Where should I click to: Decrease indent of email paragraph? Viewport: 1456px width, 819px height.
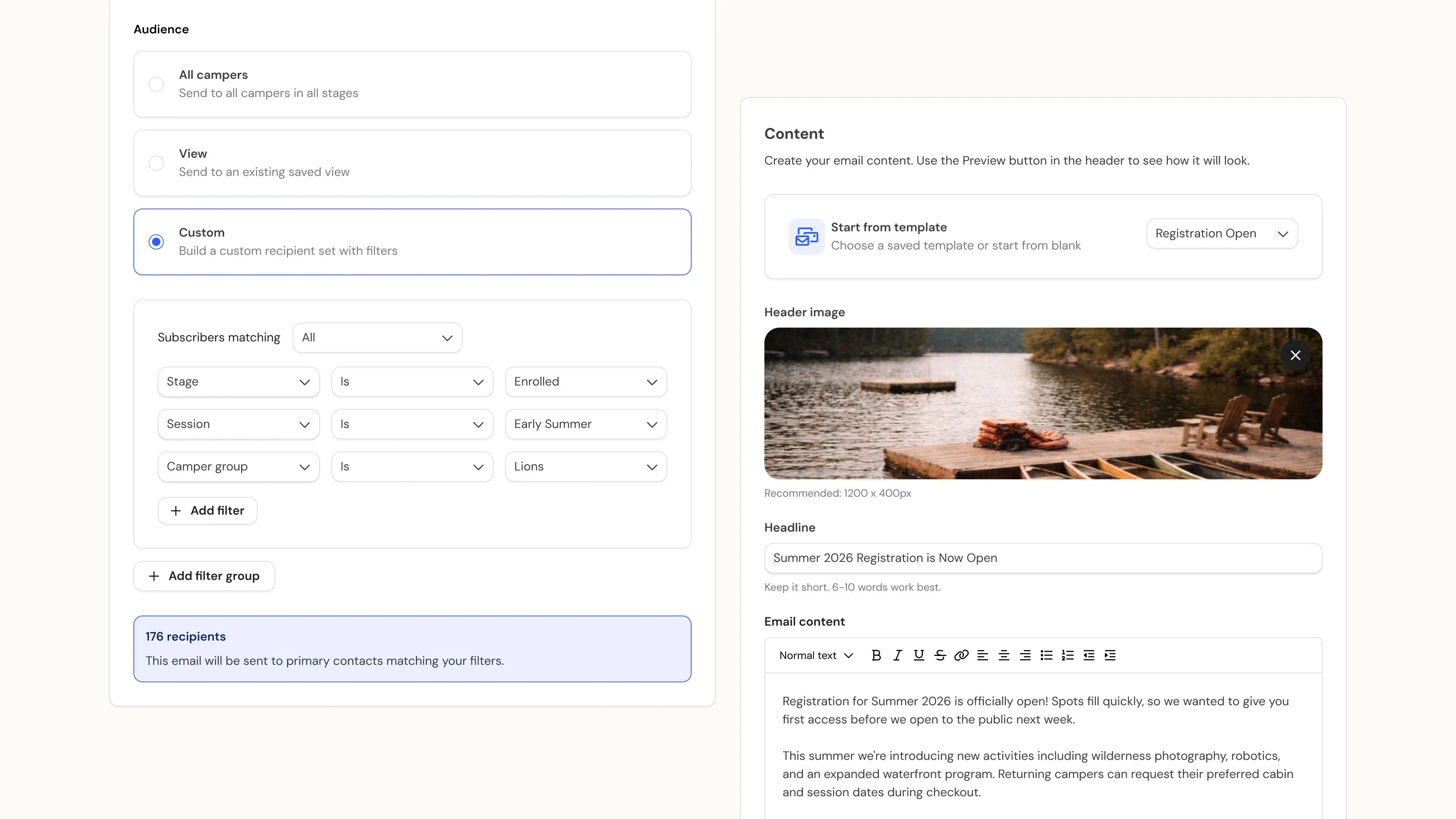pos(1089,655)
